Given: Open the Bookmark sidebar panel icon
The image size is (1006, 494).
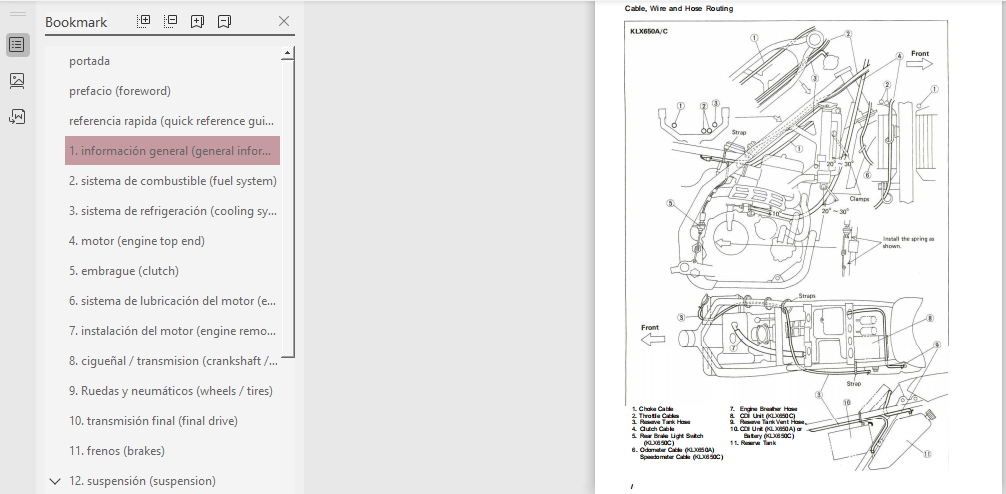Looking at the screenshot, I should pos(17,45).
